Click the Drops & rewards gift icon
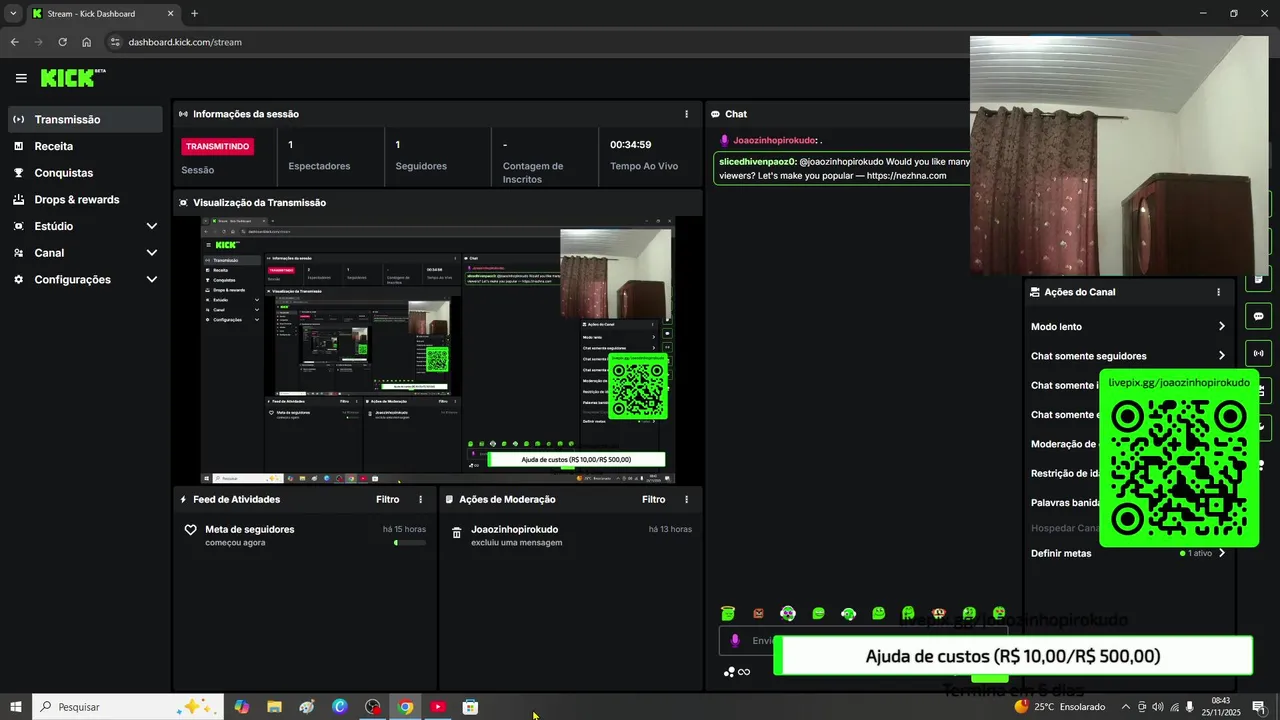1280x720 pixels. pyautogui.click(x=18, y=199)
